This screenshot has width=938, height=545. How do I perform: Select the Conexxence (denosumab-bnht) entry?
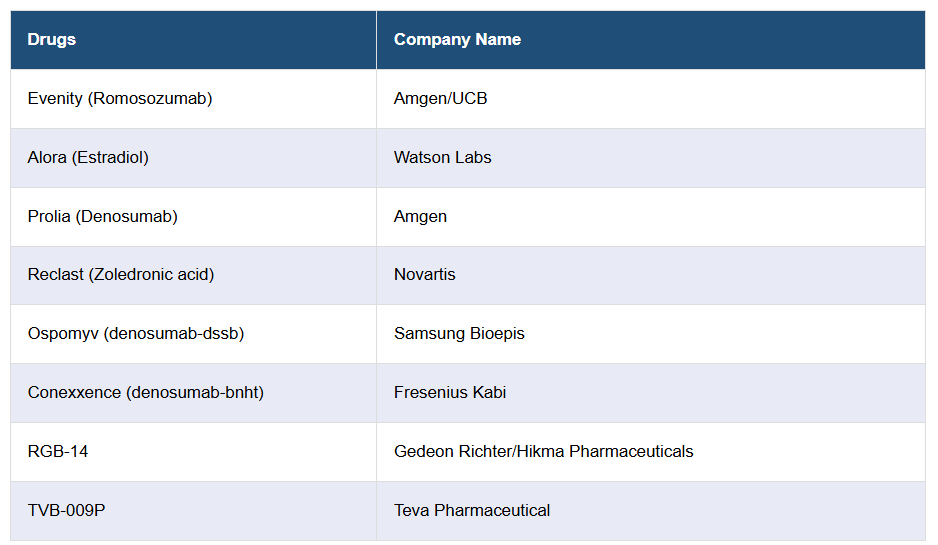146,393
